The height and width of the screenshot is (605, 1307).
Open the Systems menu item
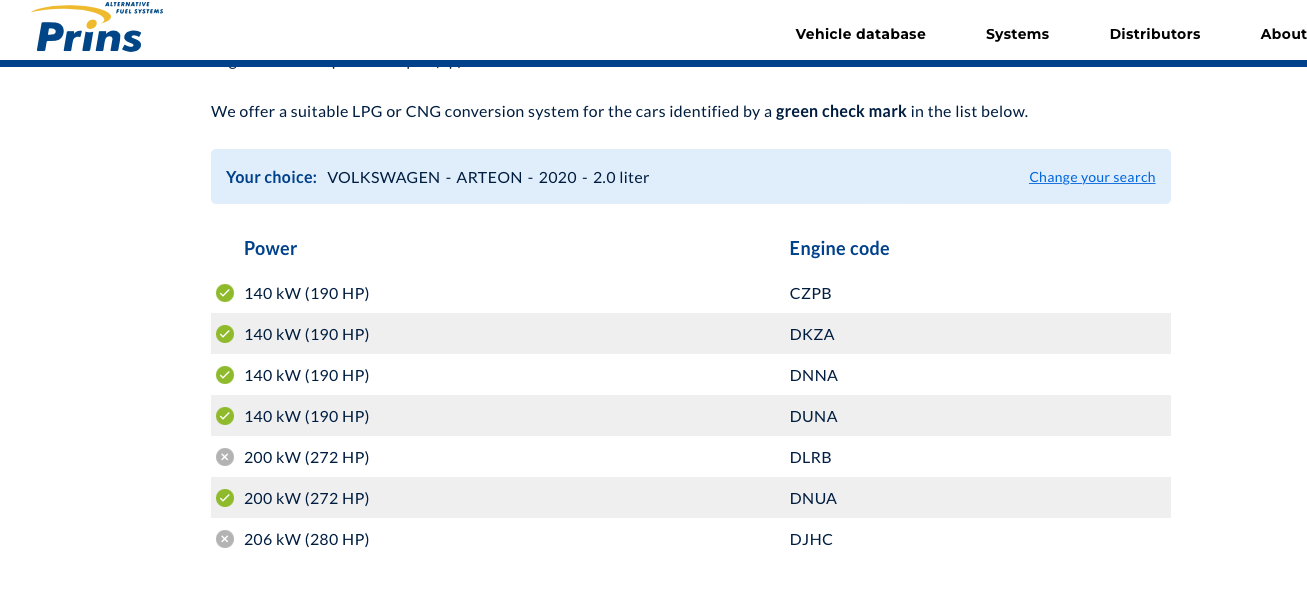(x=1017, y=34)
